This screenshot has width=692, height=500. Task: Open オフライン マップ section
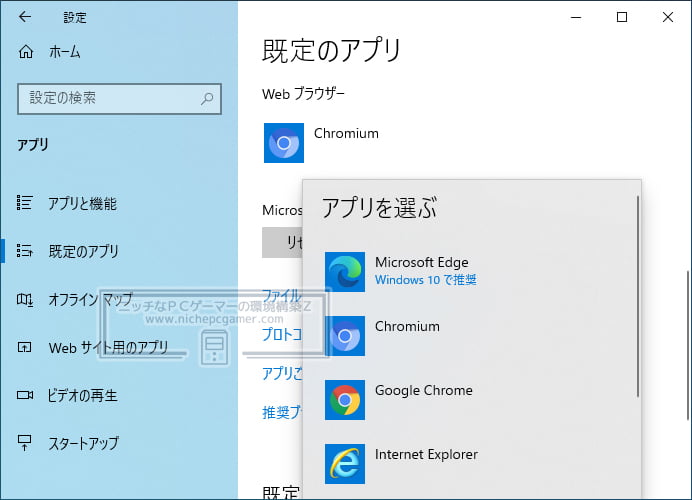pos(90,300)
